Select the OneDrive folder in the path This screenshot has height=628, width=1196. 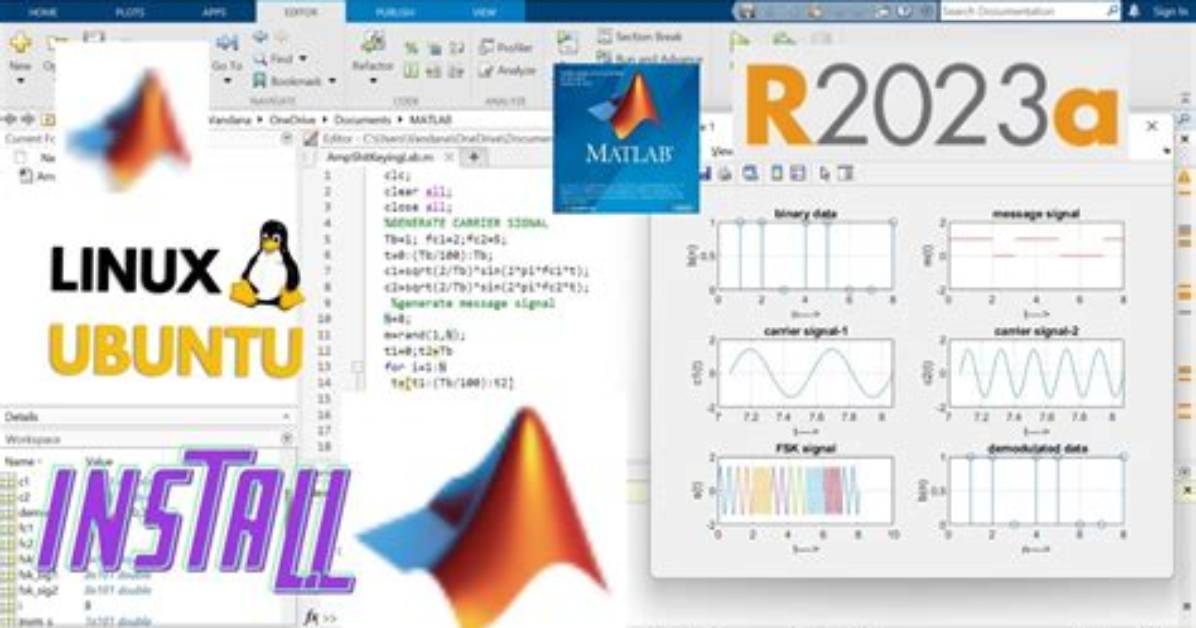click(294, 120)
